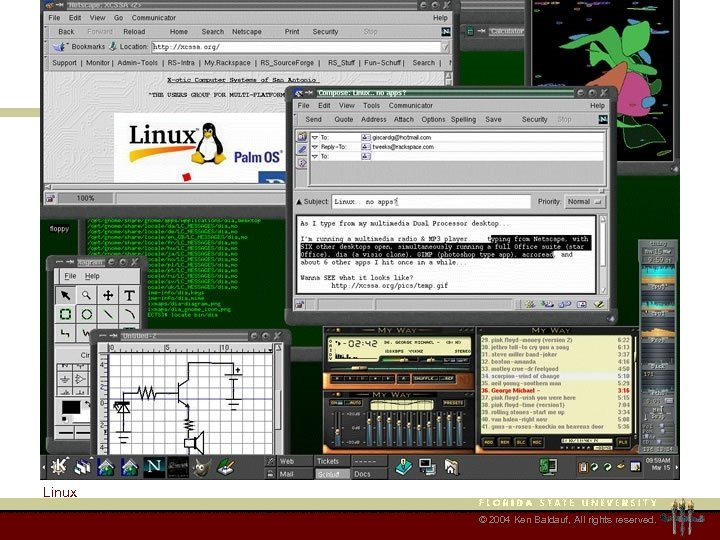720x540 pixels.
Task: Click the Netscape logo in browser toolbar
Action: click(x=445, y=31)
